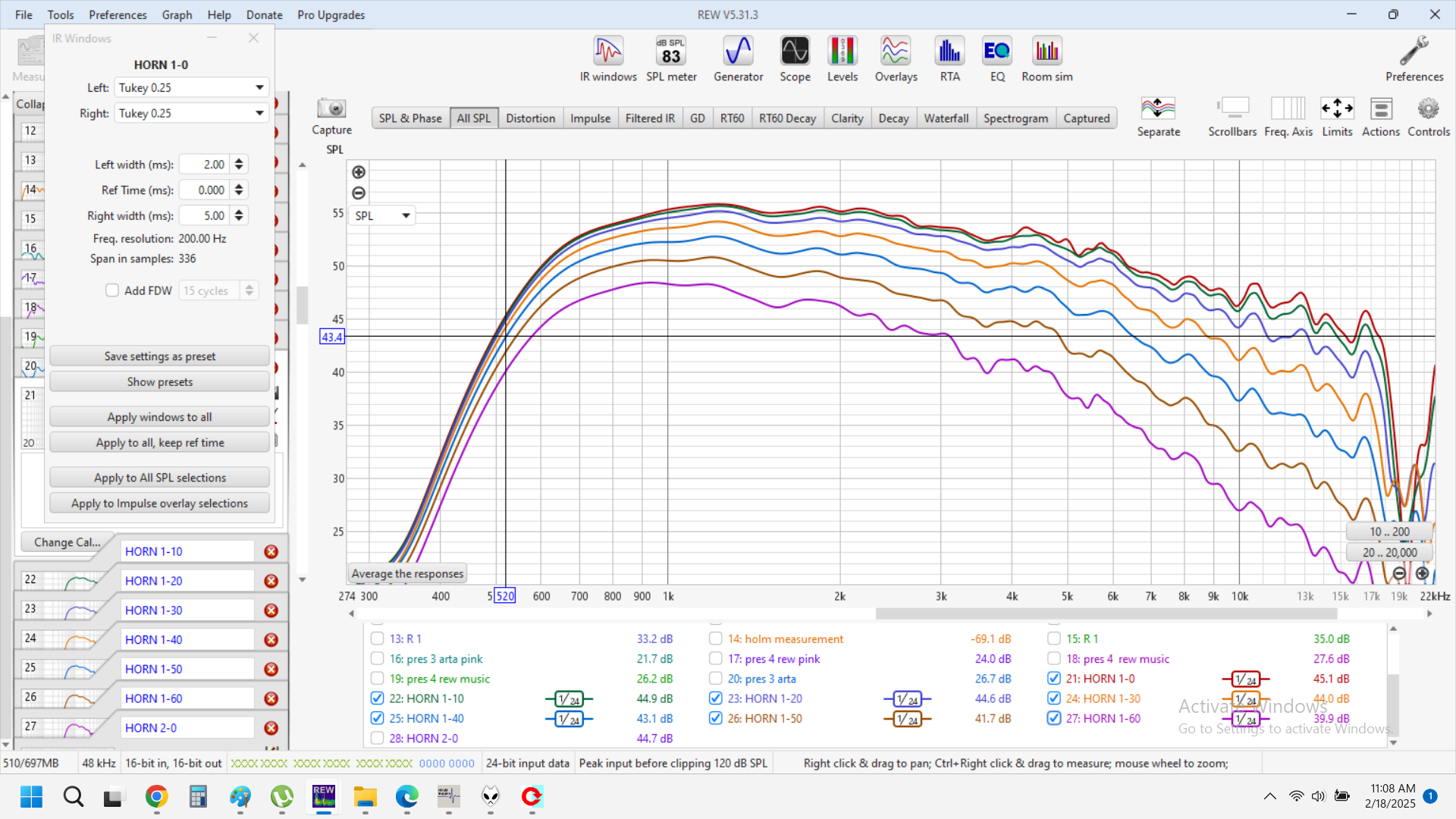The width and height of the screenshot is (1456, 819).
Task: Click Apply windows to all
Action: click(159, 417)
